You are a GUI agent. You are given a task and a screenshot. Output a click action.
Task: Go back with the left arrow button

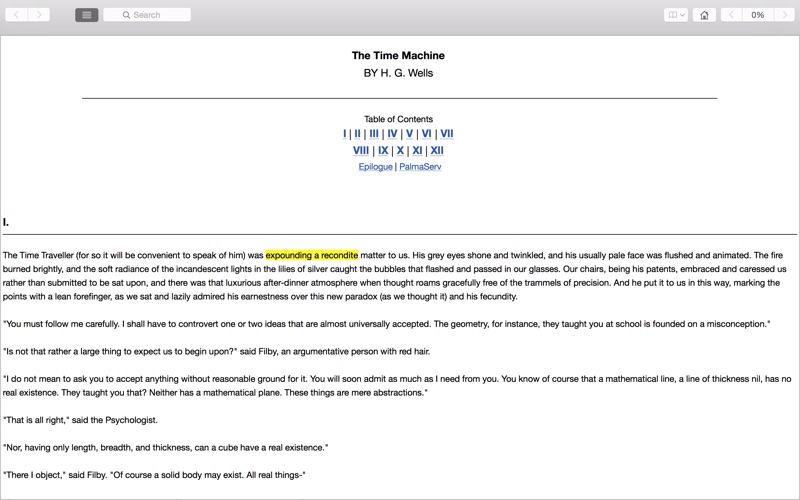pyautogui.click(x=16, y=15)
